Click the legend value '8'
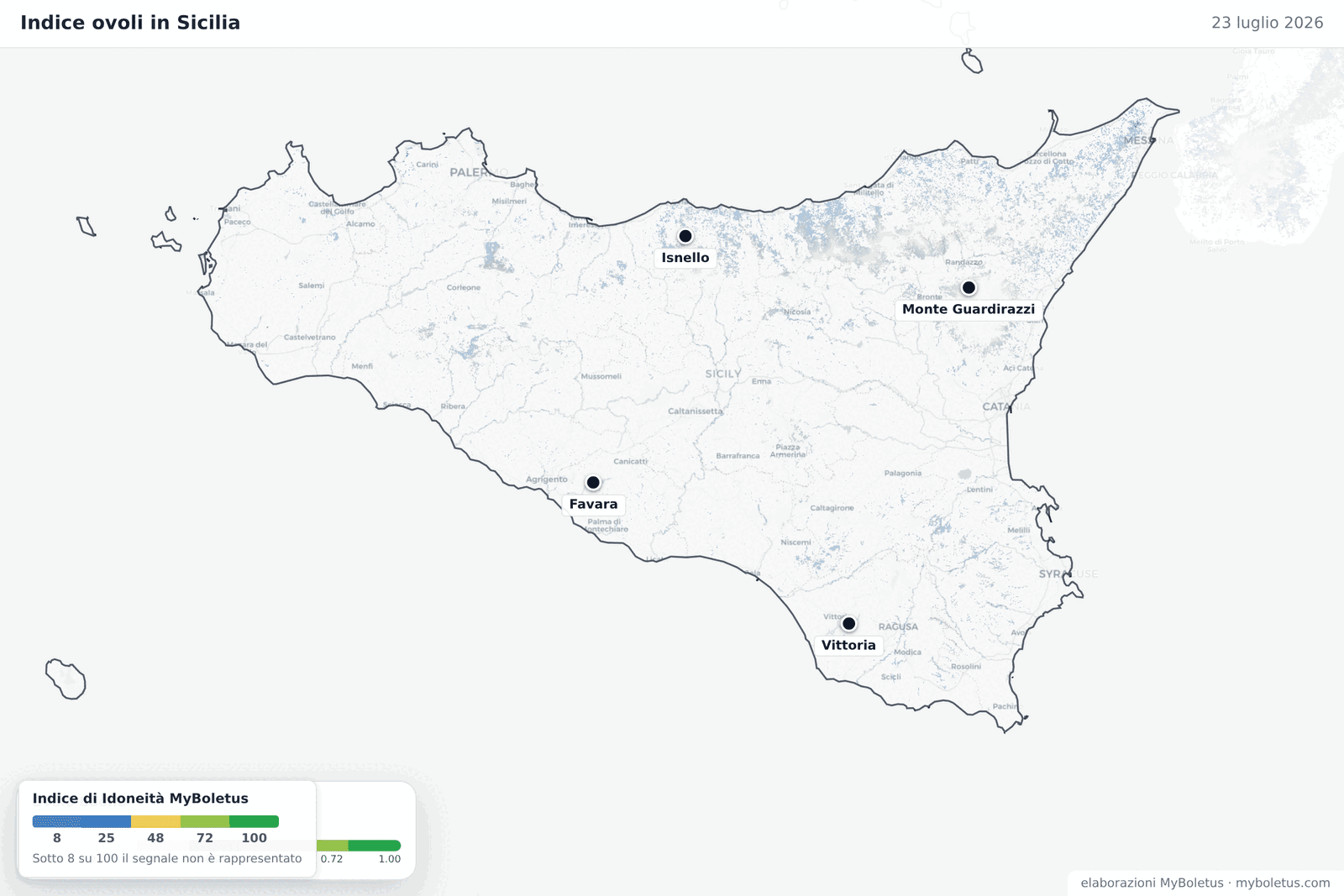 tap(57, 838)
